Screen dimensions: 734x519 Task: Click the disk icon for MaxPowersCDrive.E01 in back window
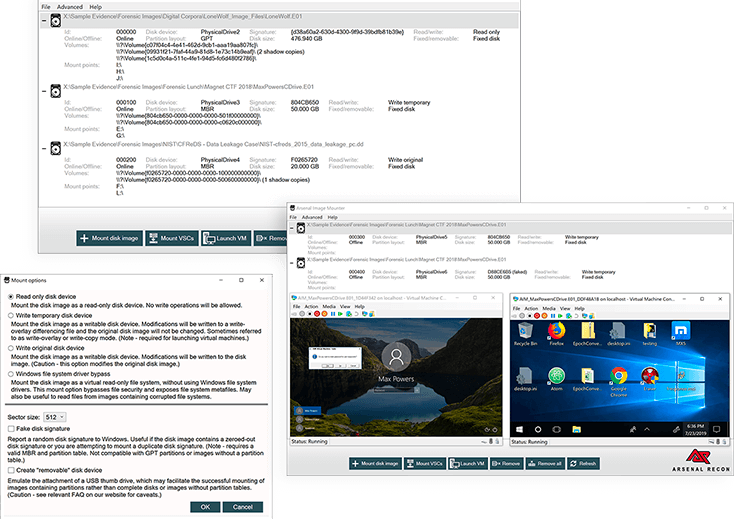pos(56,91)
